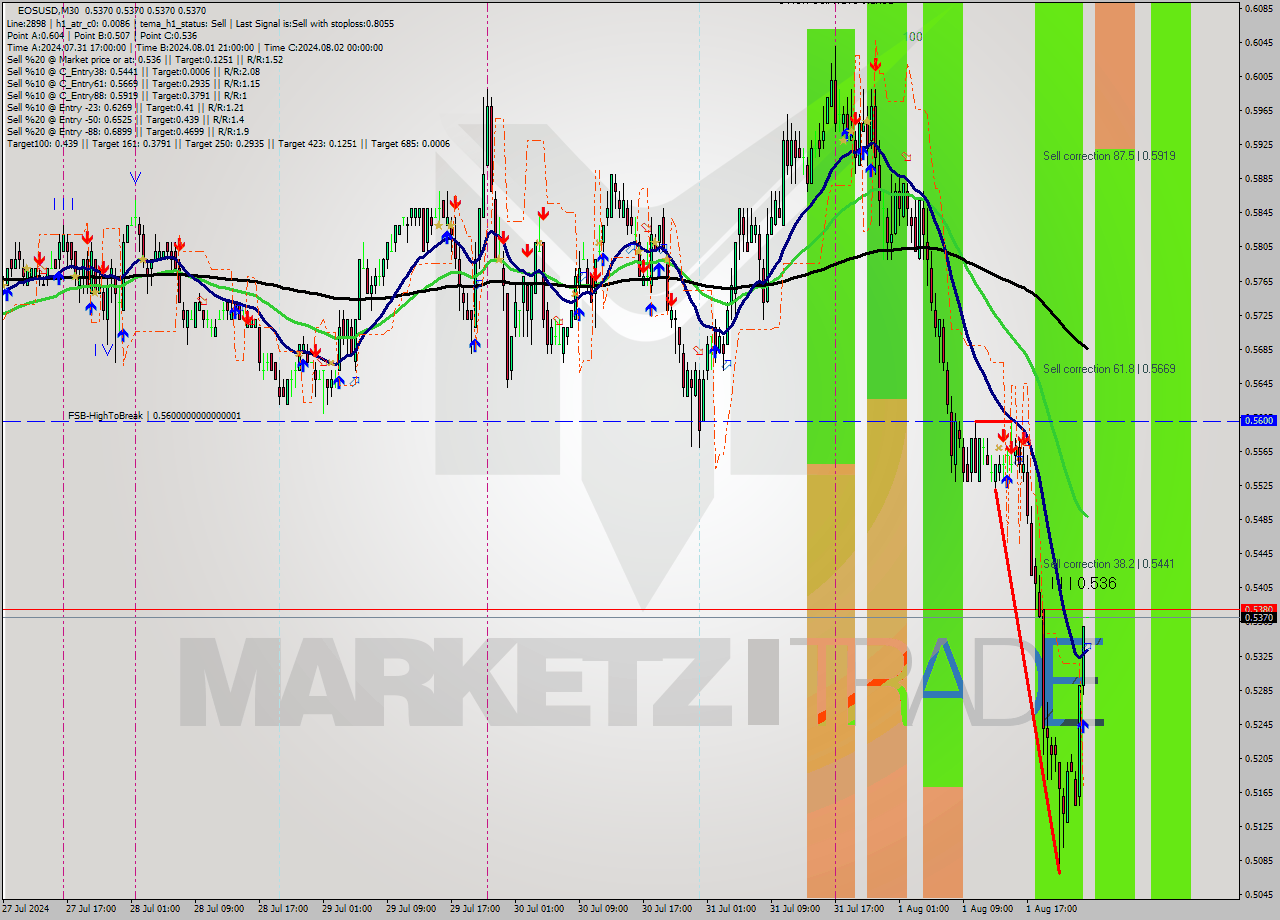The height and width of the screenshot is (920, 1280).
Task: Click the 0.6045 price axis value
Action: (x=1259, y=42)
